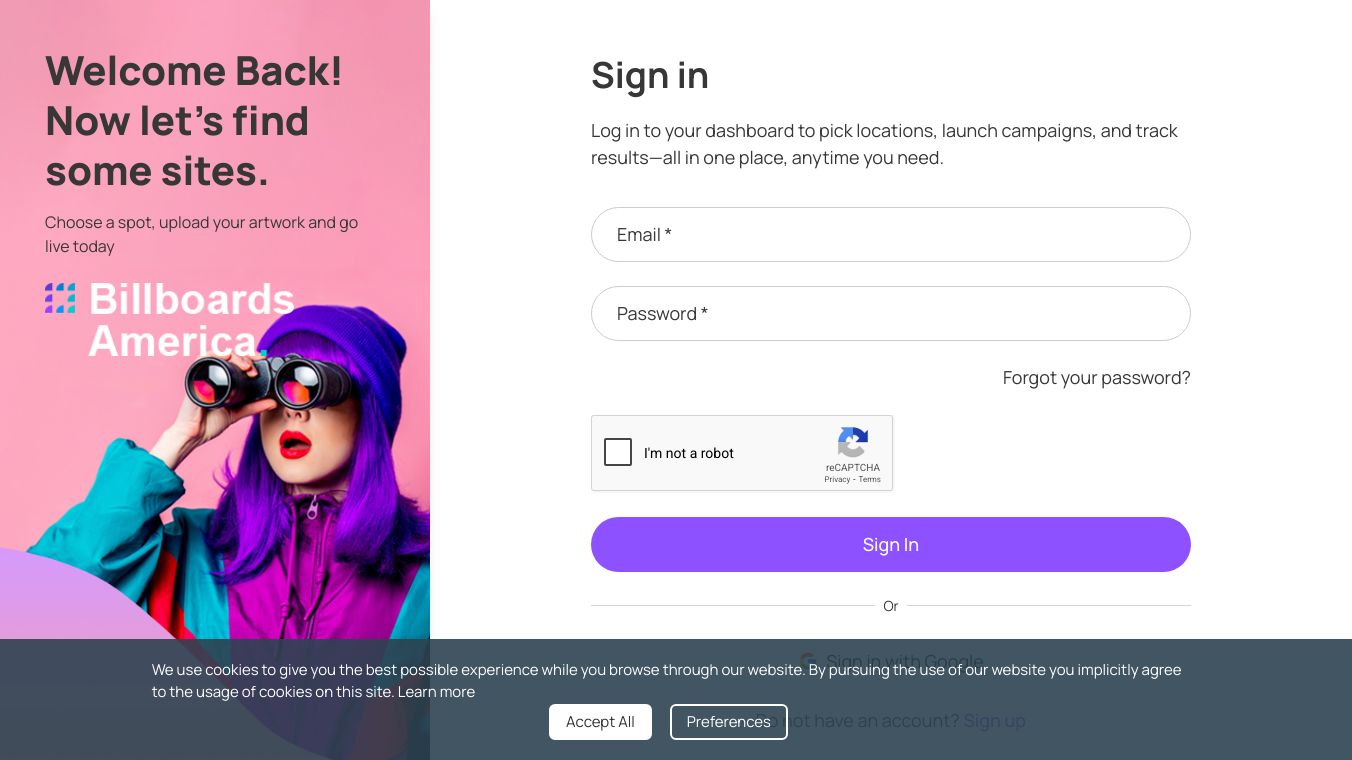Focus the Email input field
The image size is (1352, 760).
(x=890, y=235)
